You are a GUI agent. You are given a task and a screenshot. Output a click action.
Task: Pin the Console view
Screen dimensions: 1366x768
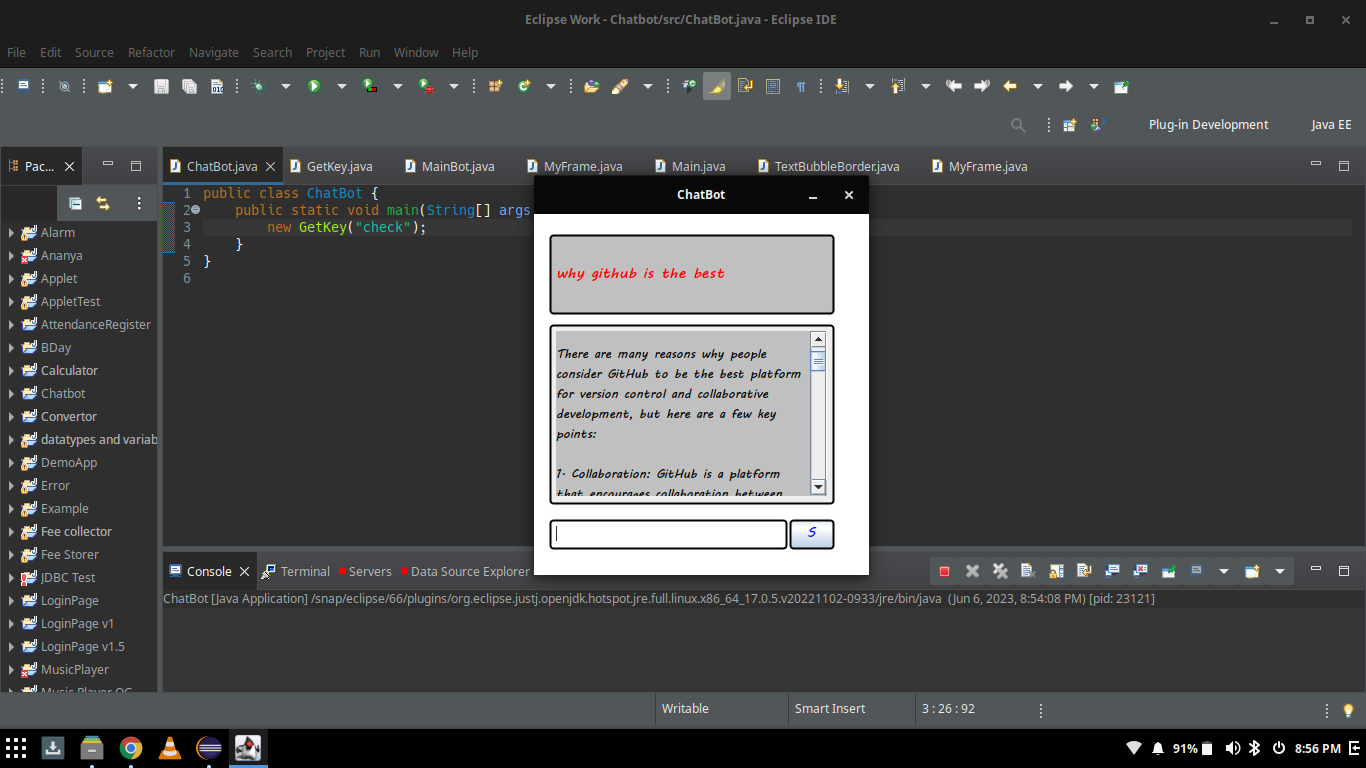coord(1168,570)
